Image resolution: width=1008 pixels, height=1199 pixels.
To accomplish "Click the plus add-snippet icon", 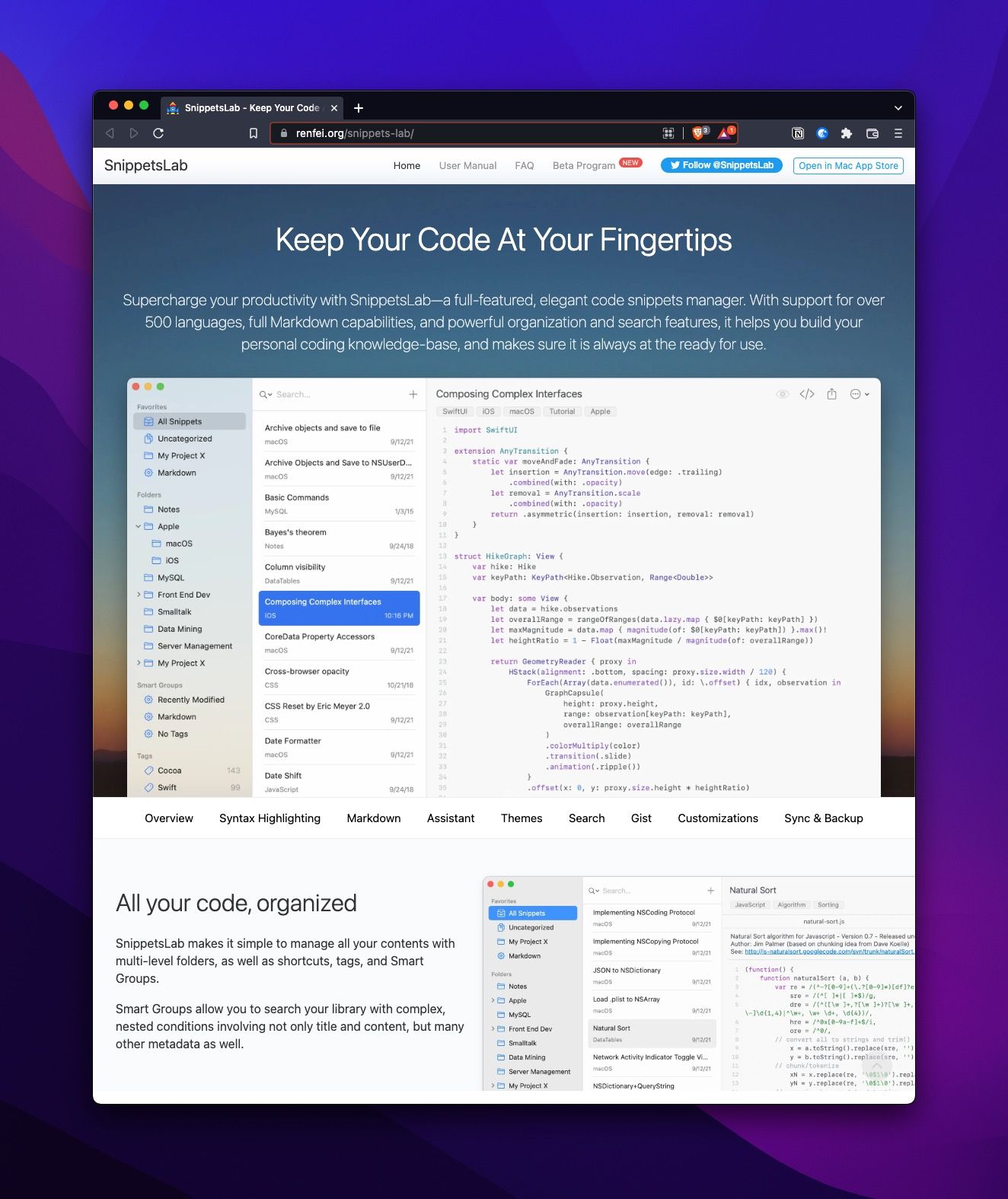I will (413, 394).
